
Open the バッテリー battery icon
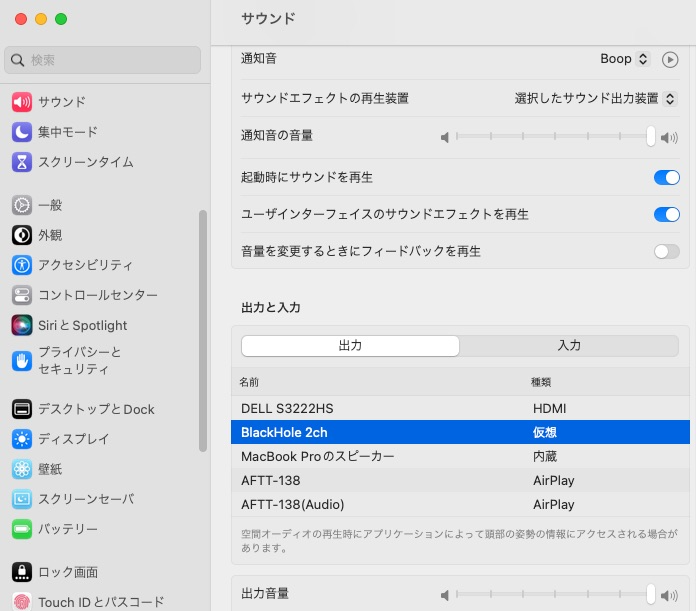[x=22, y=529]
